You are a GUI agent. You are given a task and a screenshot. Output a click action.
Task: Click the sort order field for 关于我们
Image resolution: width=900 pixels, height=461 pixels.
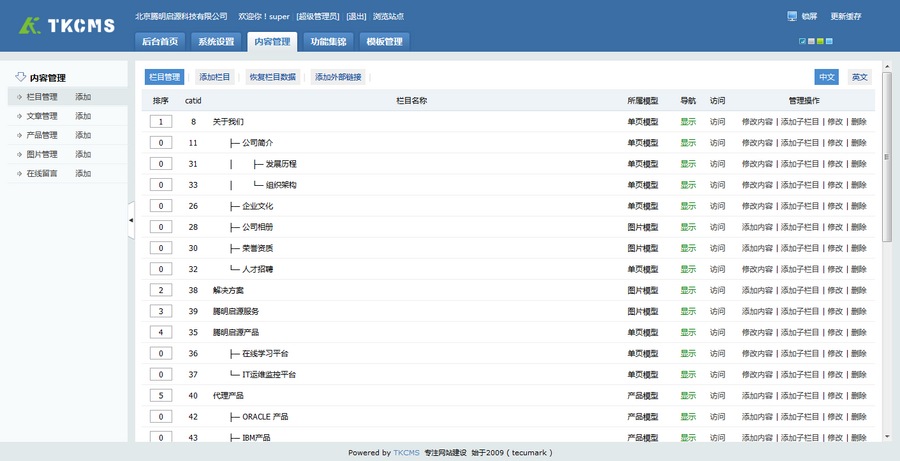[161, 122]
